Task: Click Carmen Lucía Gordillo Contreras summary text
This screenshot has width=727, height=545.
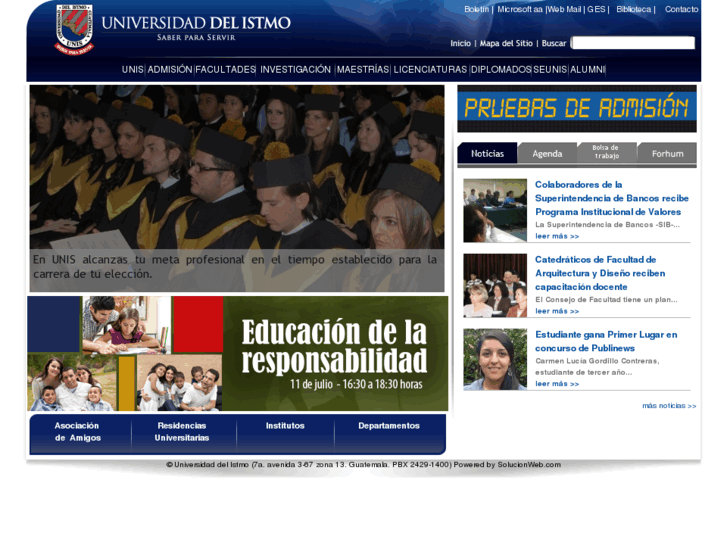Action: pos(597,366)
